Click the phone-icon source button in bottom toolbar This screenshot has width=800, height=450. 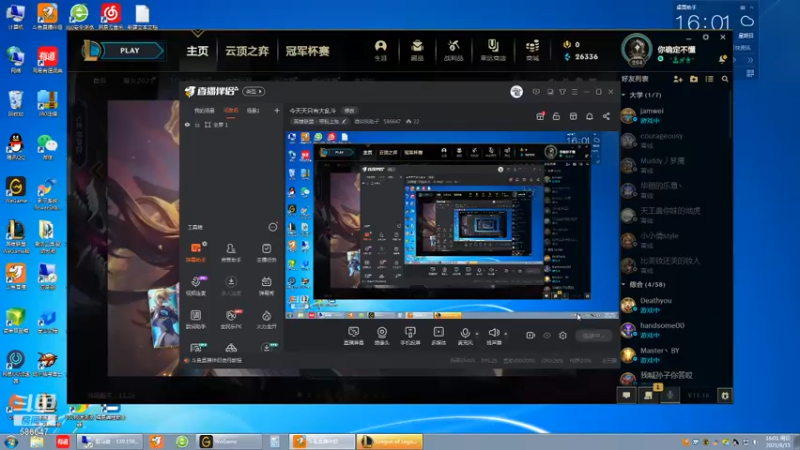click(410, 336)
